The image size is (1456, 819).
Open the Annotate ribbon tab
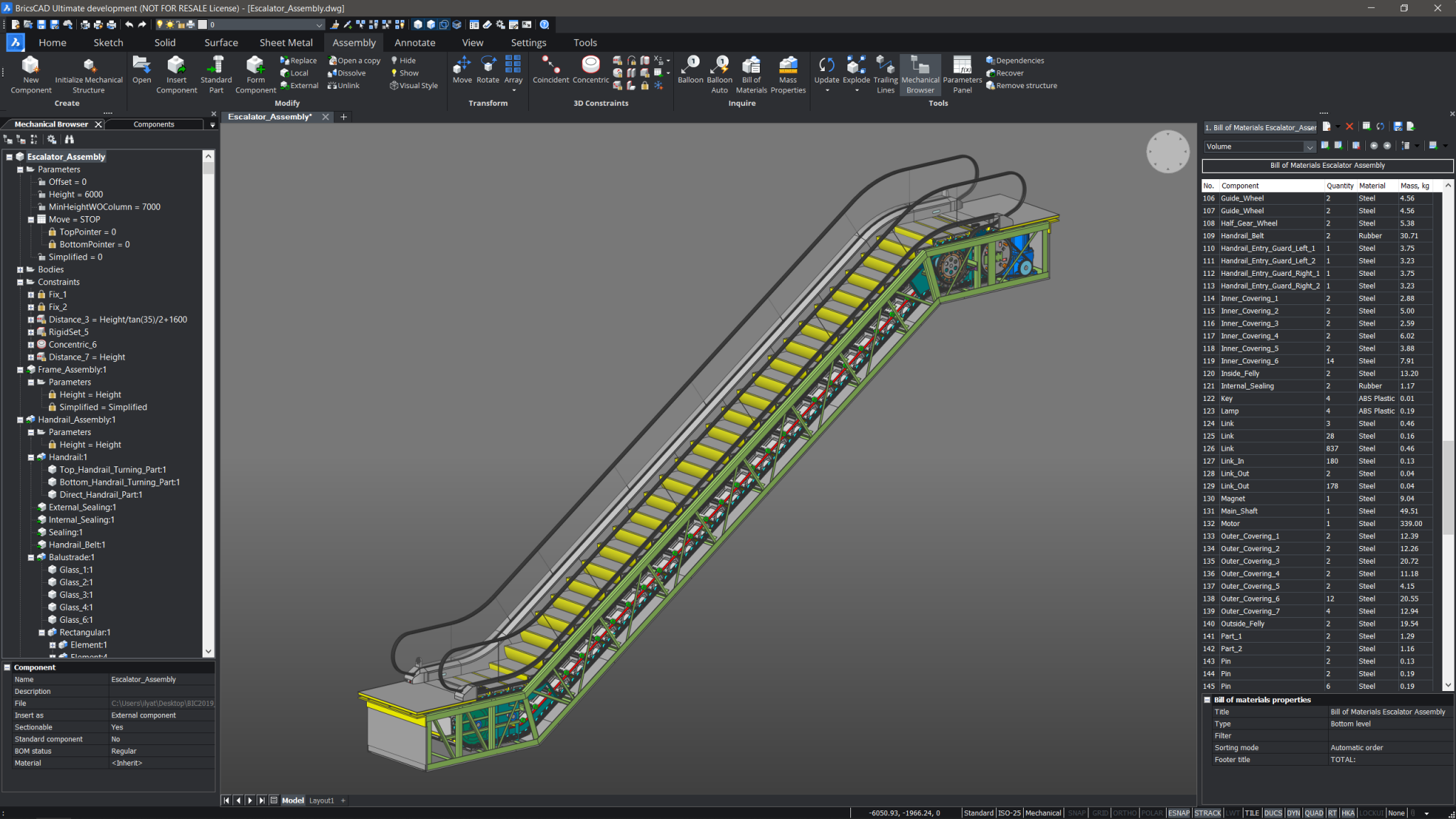[415, 42]
